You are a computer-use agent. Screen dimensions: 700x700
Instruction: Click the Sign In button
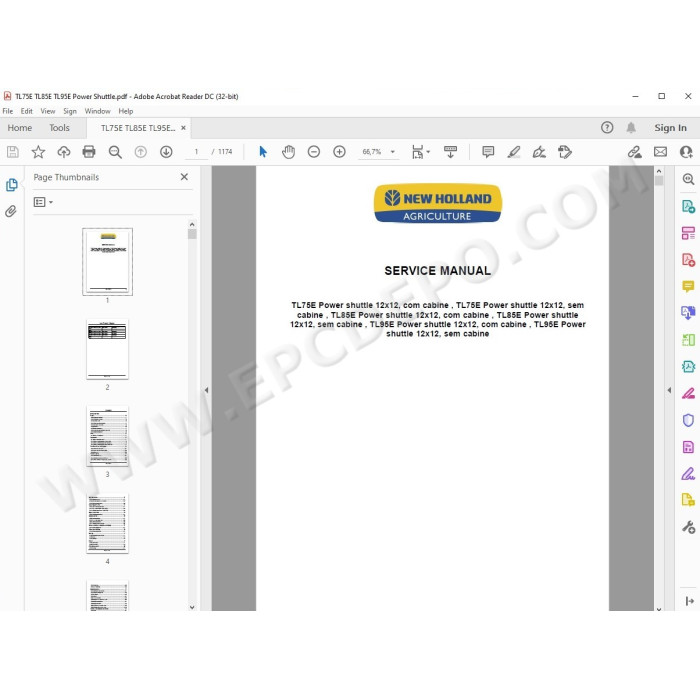[670, 128]
